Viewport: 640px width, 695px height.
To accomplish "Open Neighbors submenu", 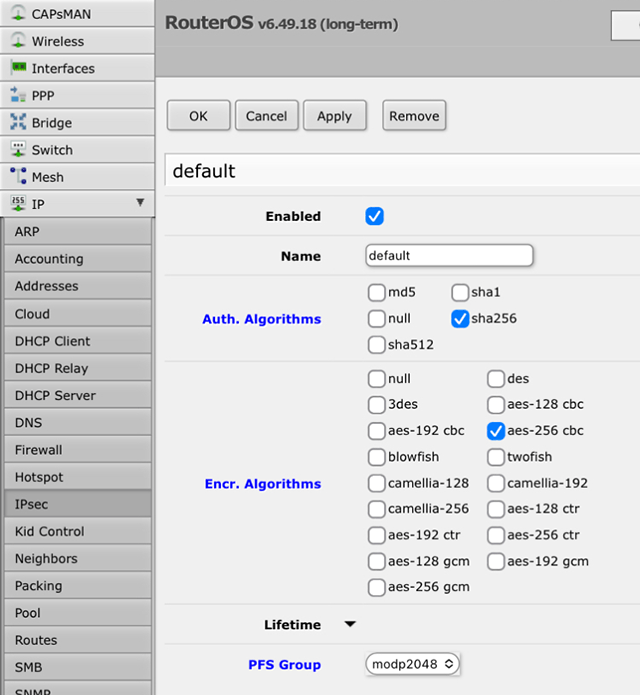I will click(x=78, y=558).
